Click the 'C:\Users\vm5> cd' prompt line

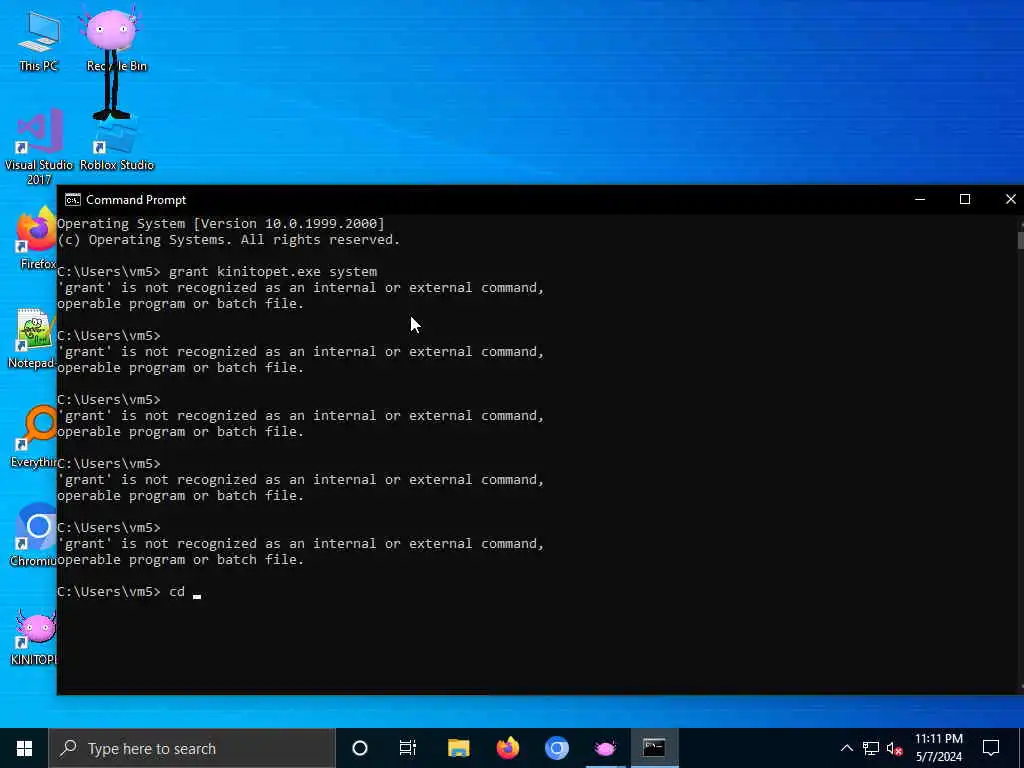pyautogui.click(x=121, y=592)
